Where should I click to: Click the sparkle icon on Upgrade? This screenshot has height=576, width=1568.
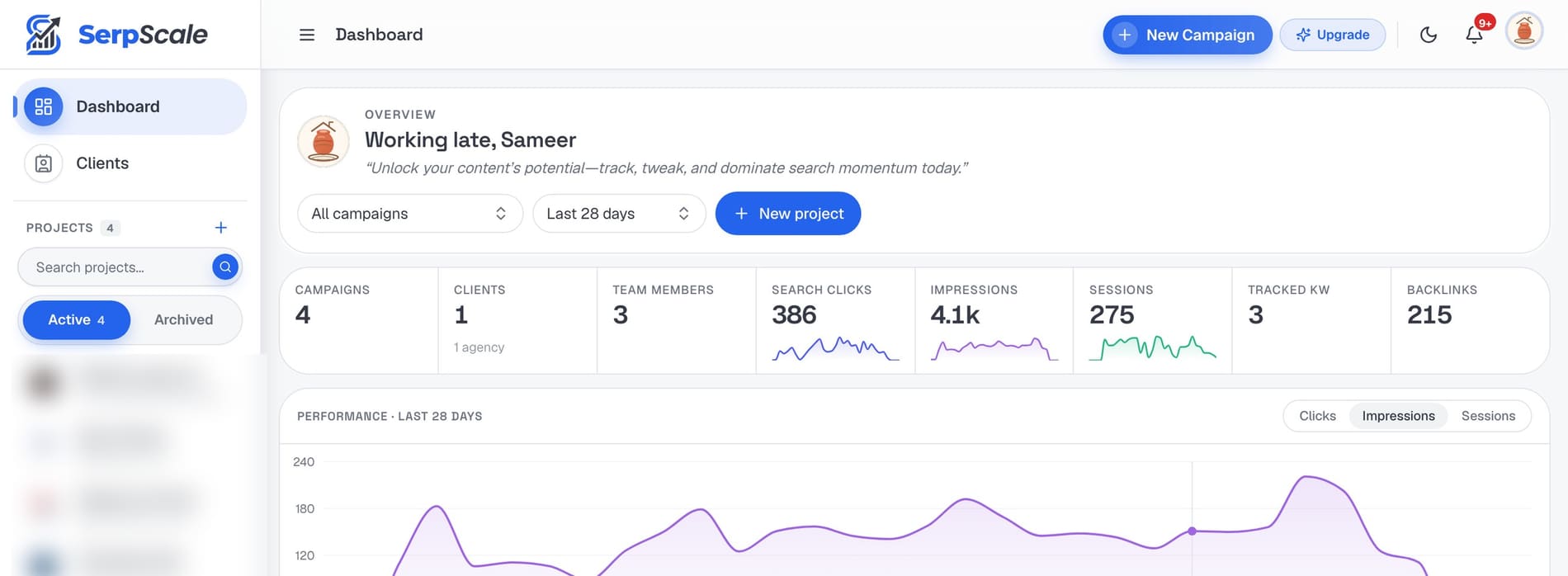(1303, 35)
